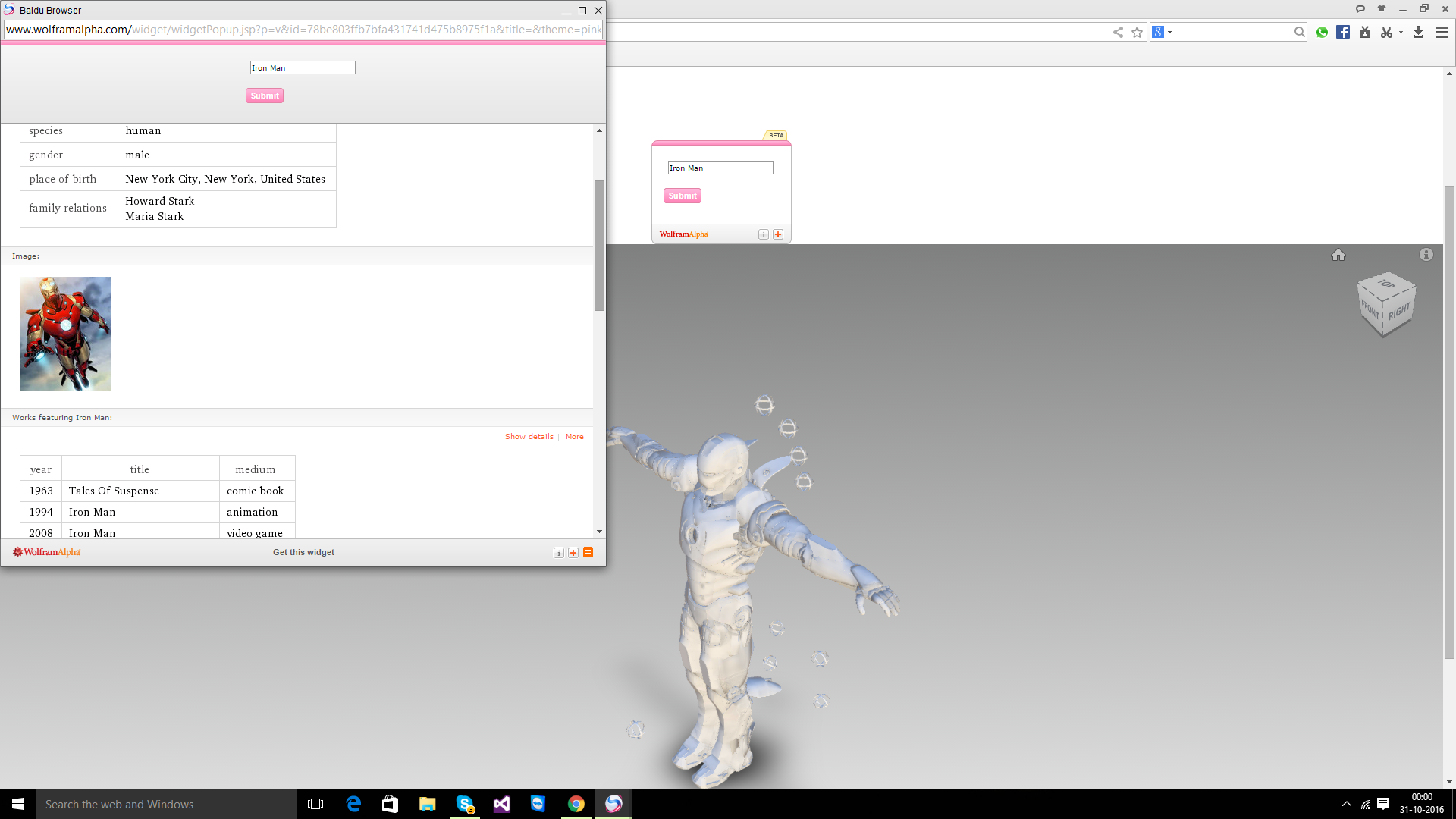The width and height of the screenshot is (1456, 819).
Task: Bookmark page with the star icon
Action: coord(1137,32)
